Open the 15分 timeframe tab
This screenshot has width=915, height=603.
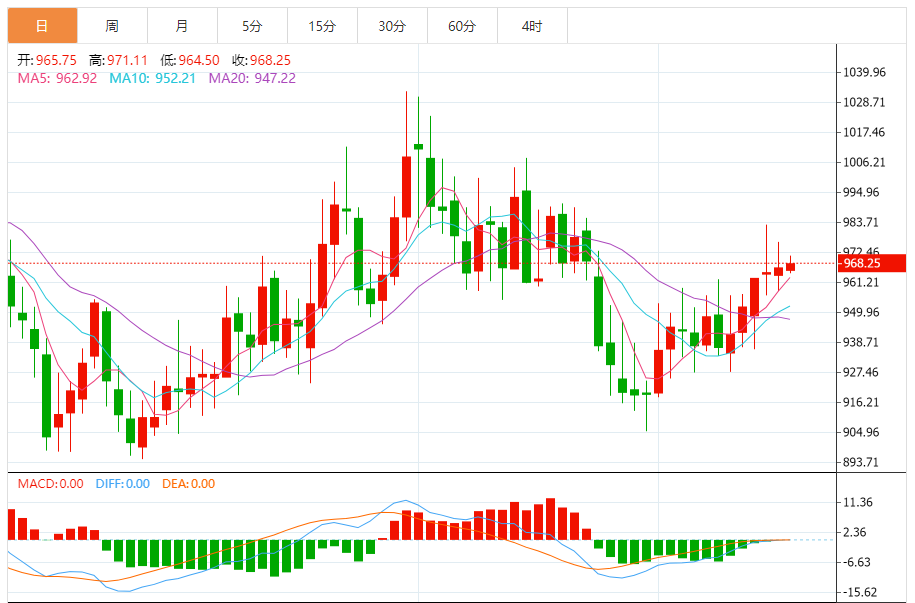(322, 26)
